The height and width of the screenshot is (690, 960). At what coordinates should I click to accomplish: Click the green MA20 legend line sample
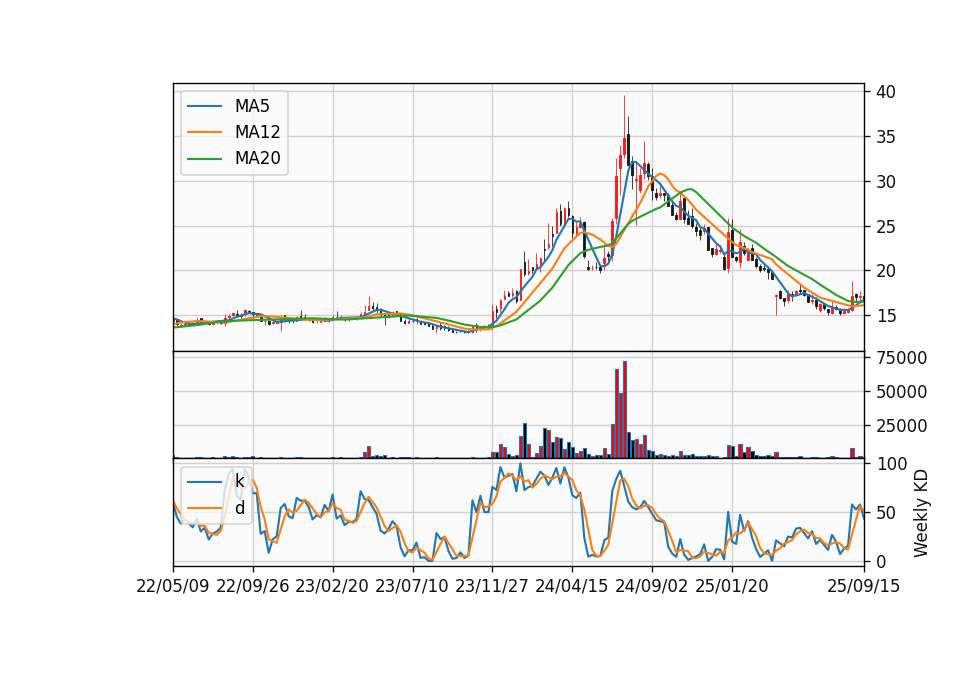204,158
